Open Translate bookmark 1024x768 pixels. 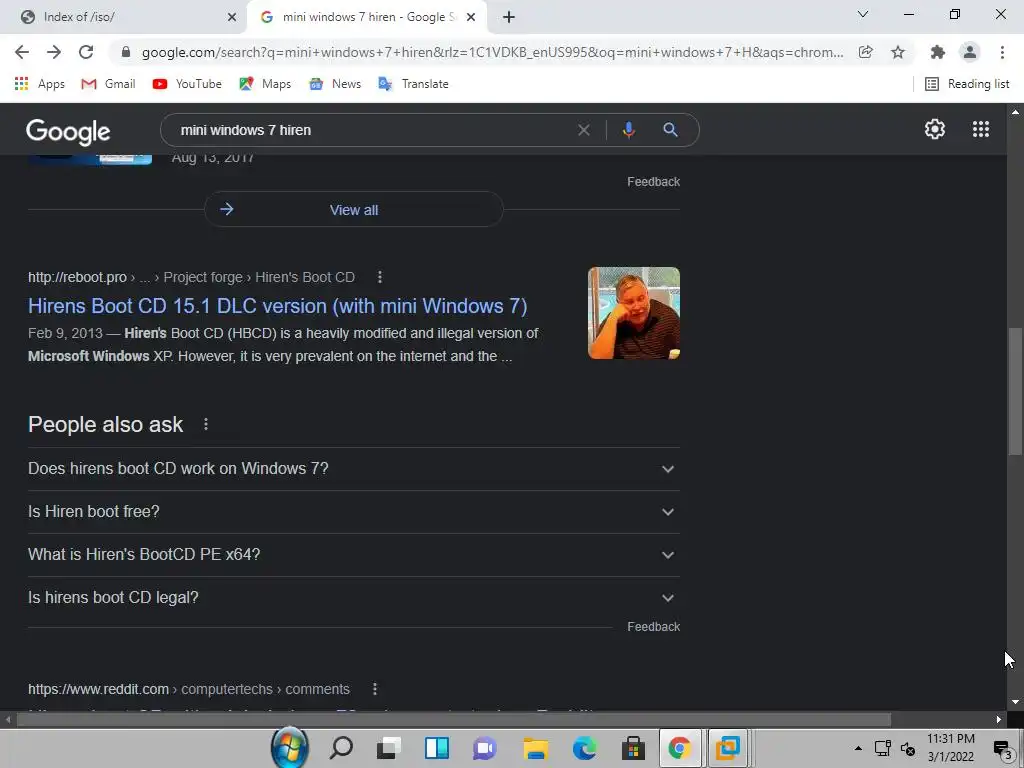(413, 84)
